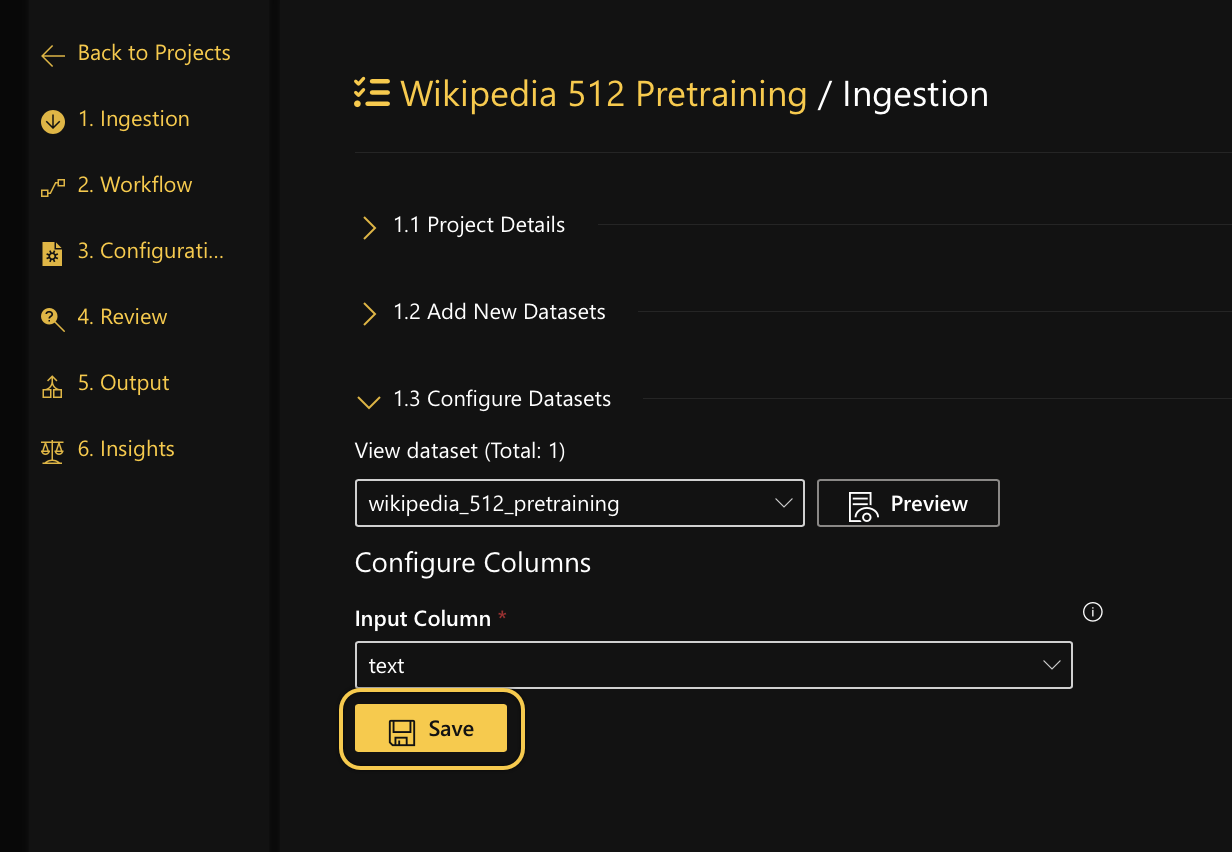Open the Workflow step via its flowchart icon
This screenshot has width=1232, height=852.
tap(52, 184)
